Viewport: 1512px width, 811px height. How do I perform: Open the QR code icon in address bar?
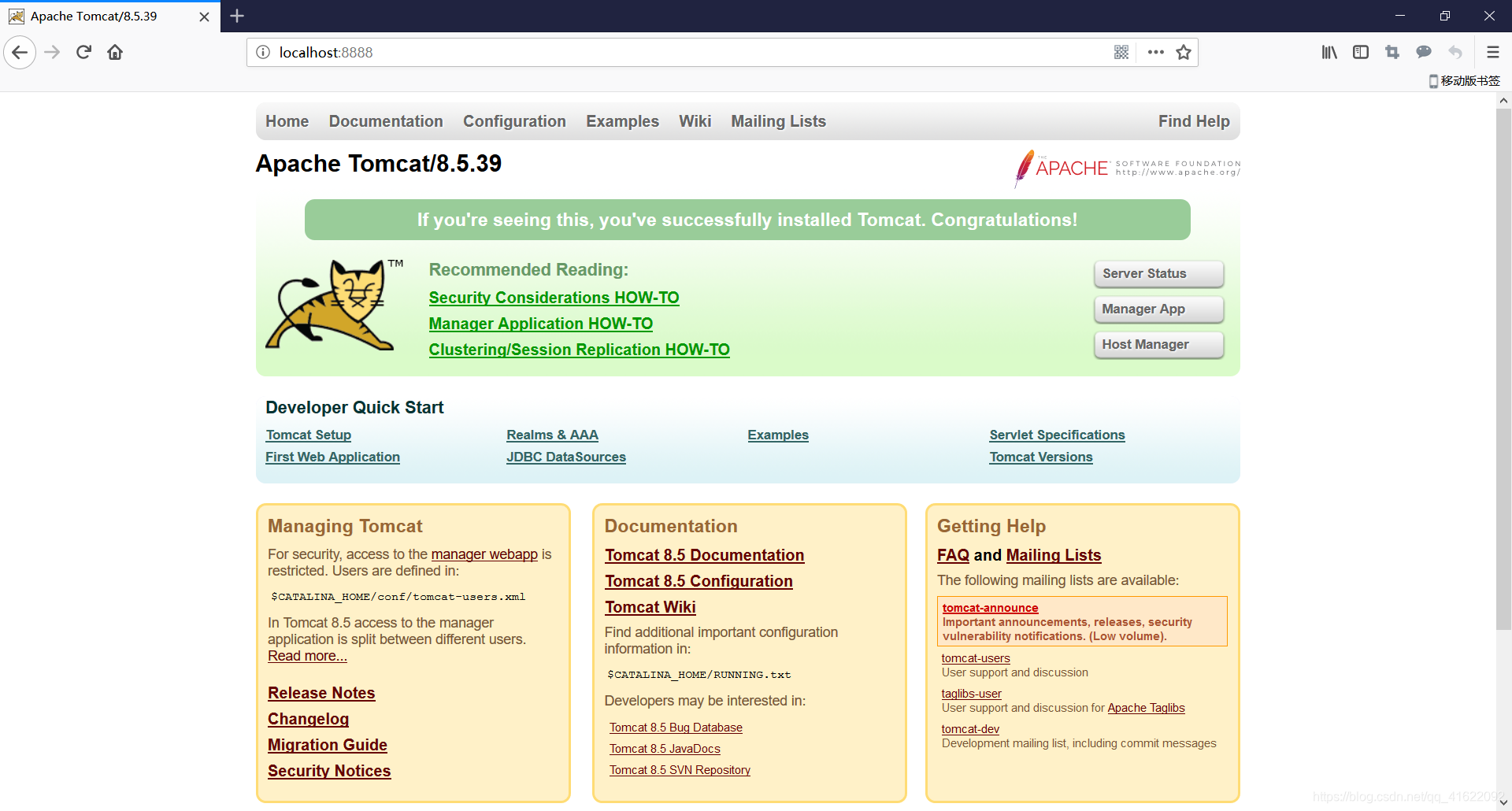pos(1121,53)
